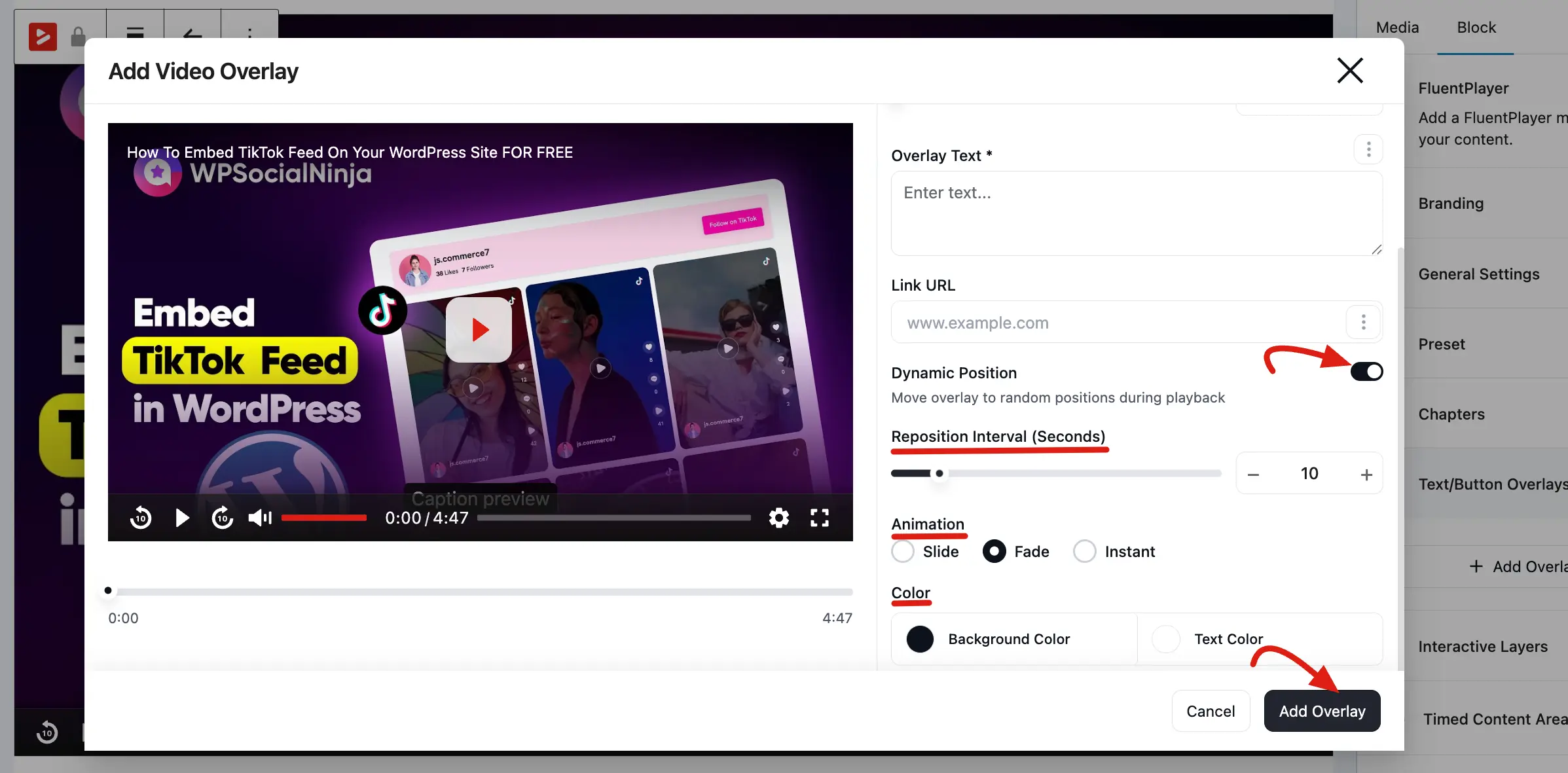This screenshot has width=1568, height=773.
Task: Adjust the red volume slider
Action: (324, 518)
